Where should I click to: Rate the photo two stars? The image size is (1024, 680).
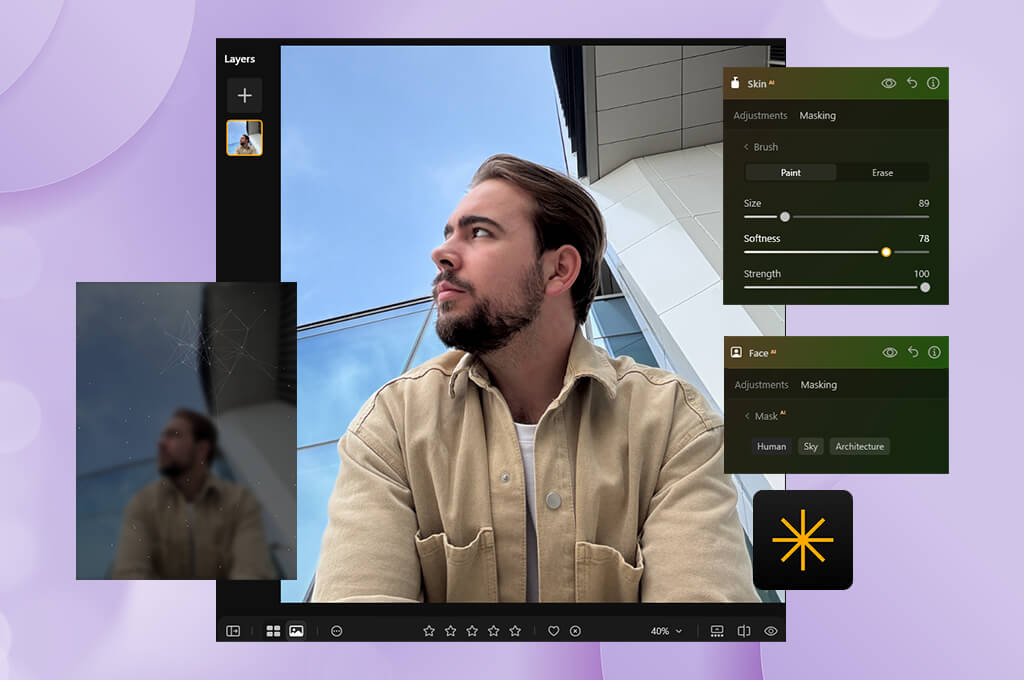(451, 631)
